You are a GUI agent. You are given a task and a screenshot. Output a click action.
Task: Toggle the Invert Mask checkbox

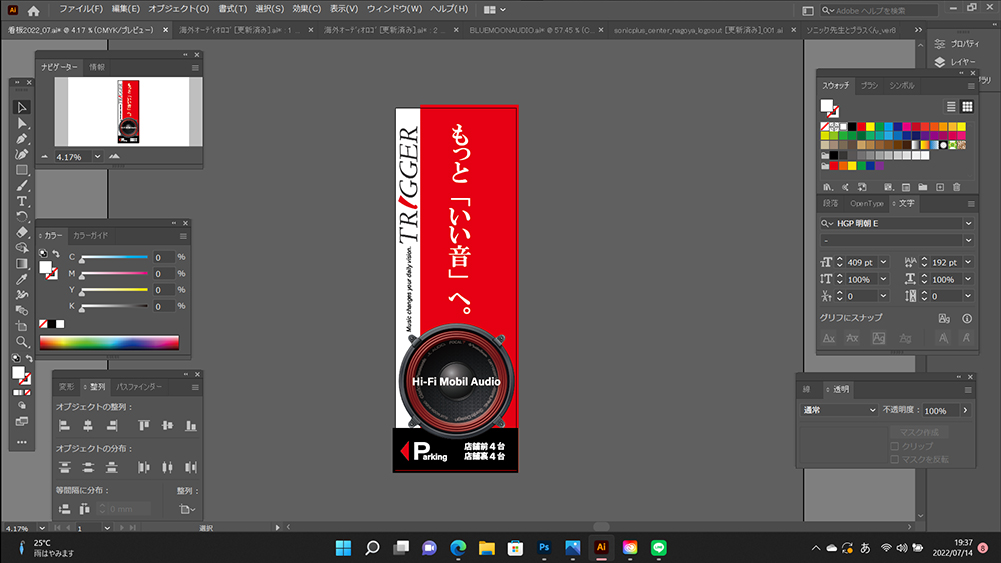tap(894, 460)
